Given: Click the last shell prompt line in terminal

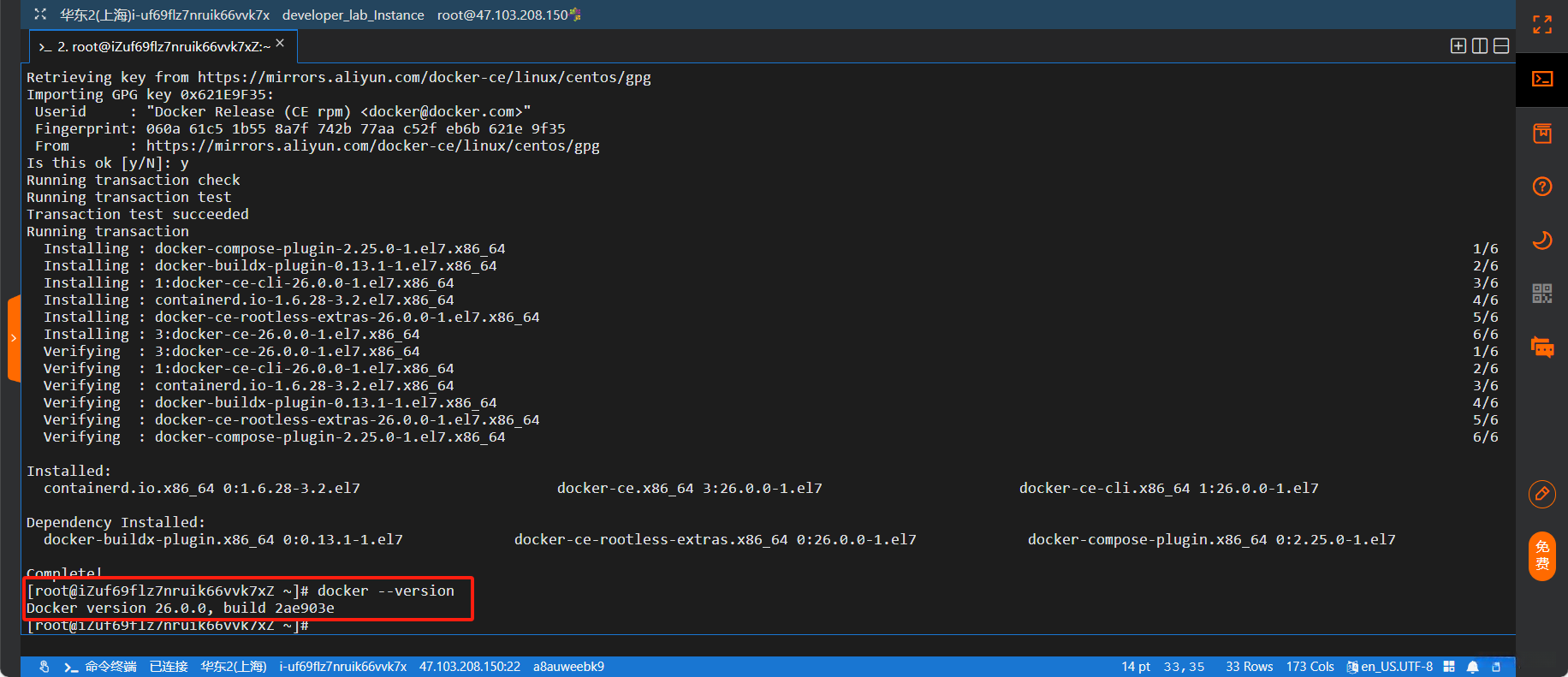Looking at the screenshot, I should (168, 626).
